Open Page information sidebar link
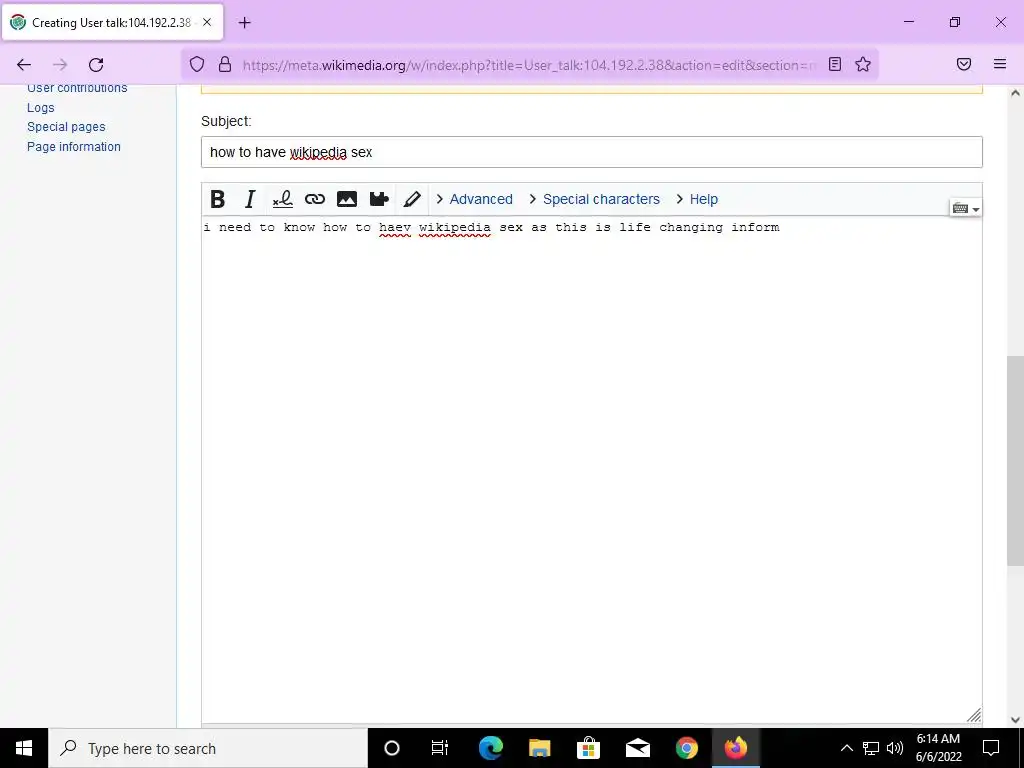This screenshot has width=1024, height=768. 74,146
